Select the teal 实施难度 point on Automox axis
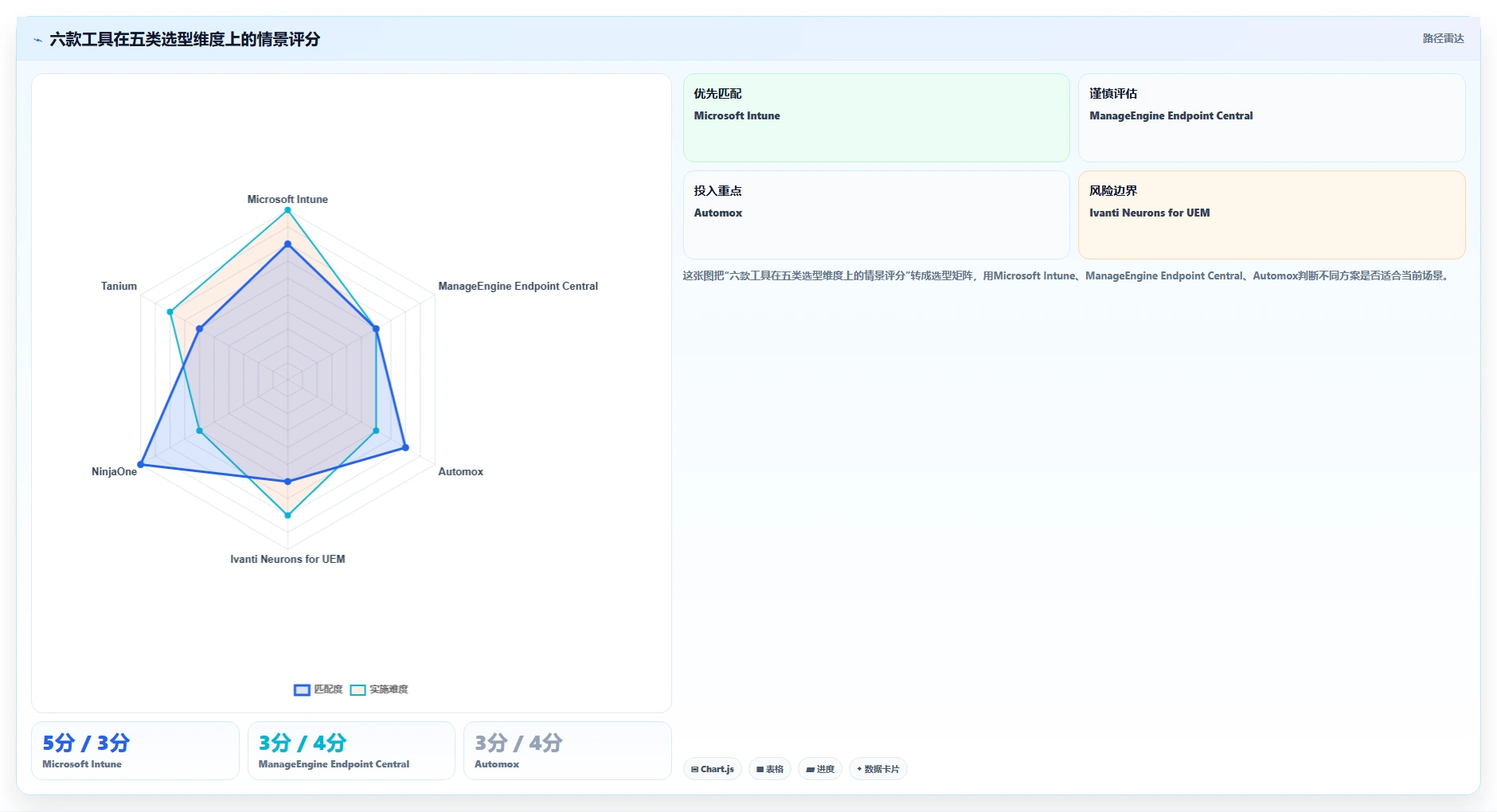This screenshot has width=1497, height=812. click(x=376, y=431)
